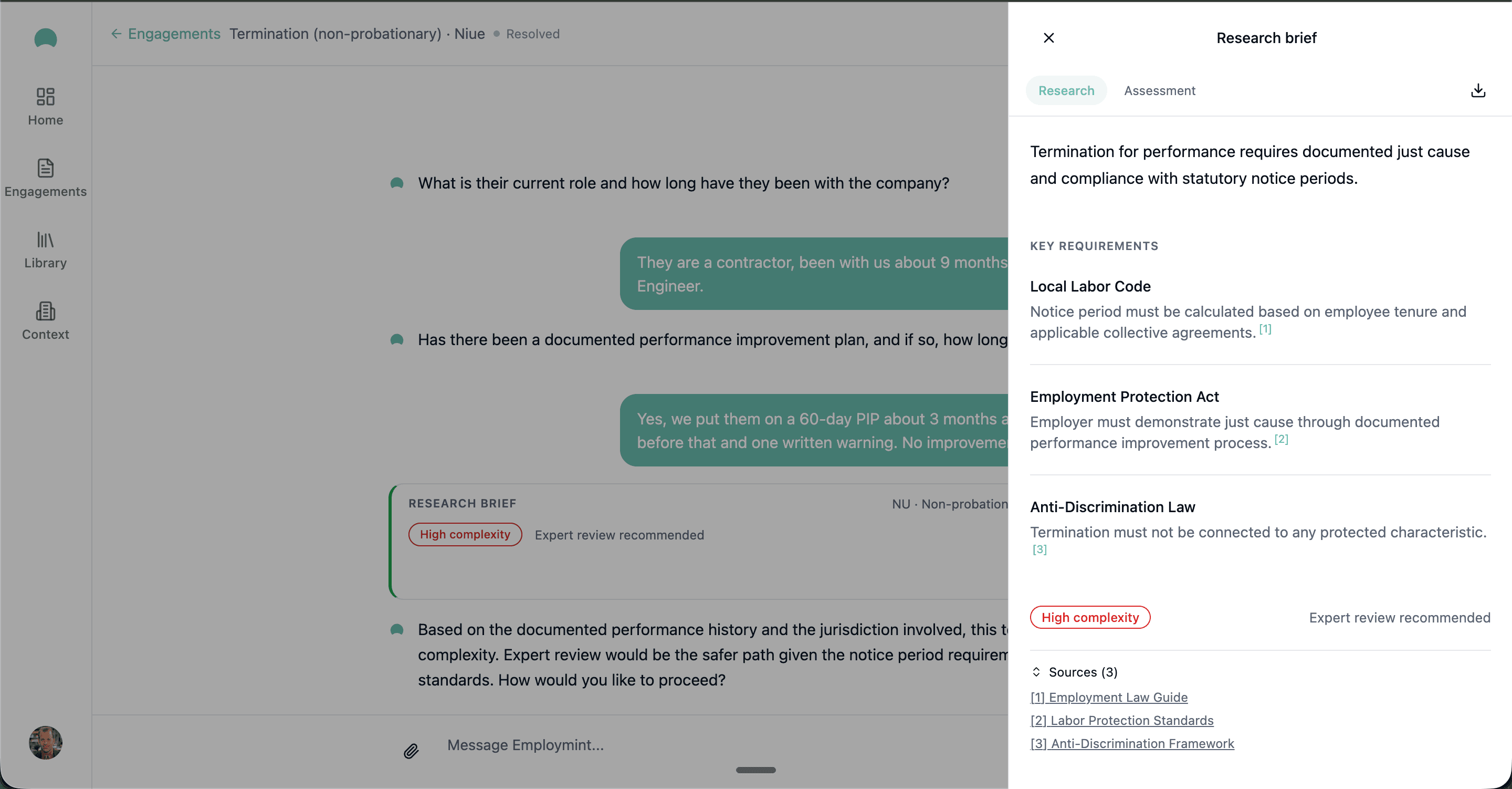
Task: Download the research brief
Action: (1478, 90)
